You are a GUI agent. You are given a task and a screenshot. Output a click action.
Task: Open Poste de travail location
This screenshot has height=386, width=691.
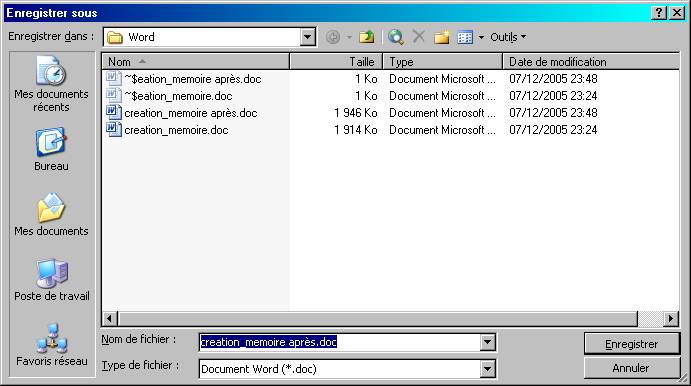[x=52, y=280]
